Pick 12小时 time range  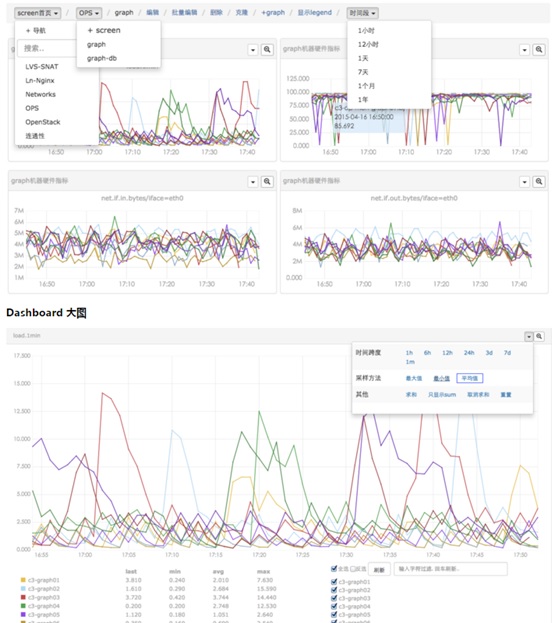[368, 44]
